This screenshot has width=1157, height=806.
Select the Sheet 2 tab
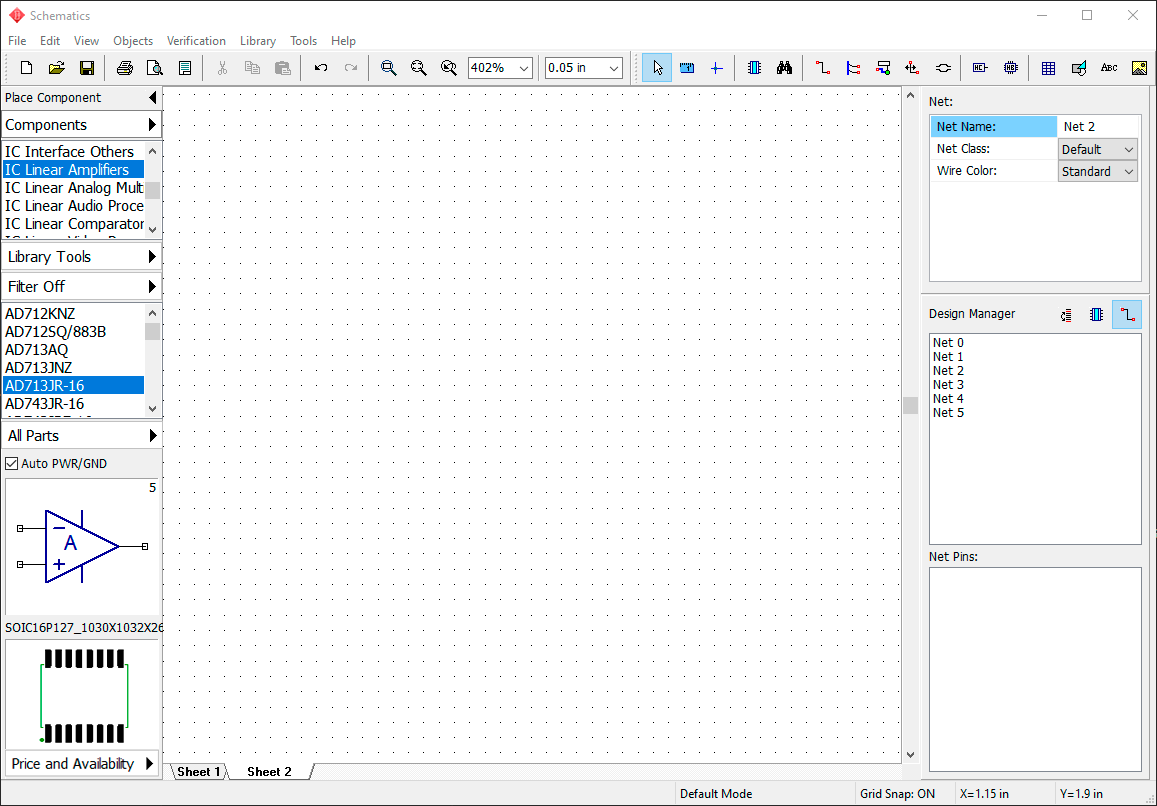[269, 771]
